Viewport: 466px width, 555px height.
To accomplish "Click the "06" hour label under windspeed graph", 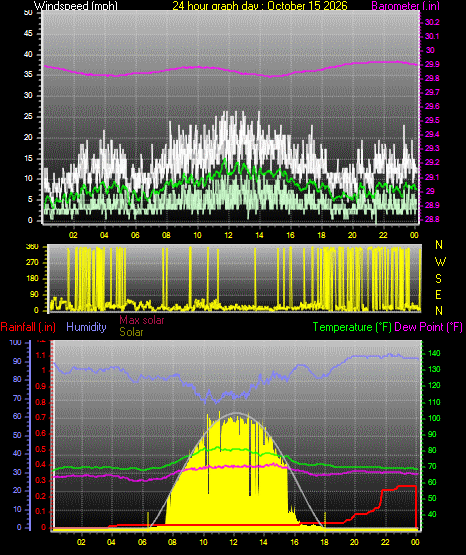I will coord(135,235).
